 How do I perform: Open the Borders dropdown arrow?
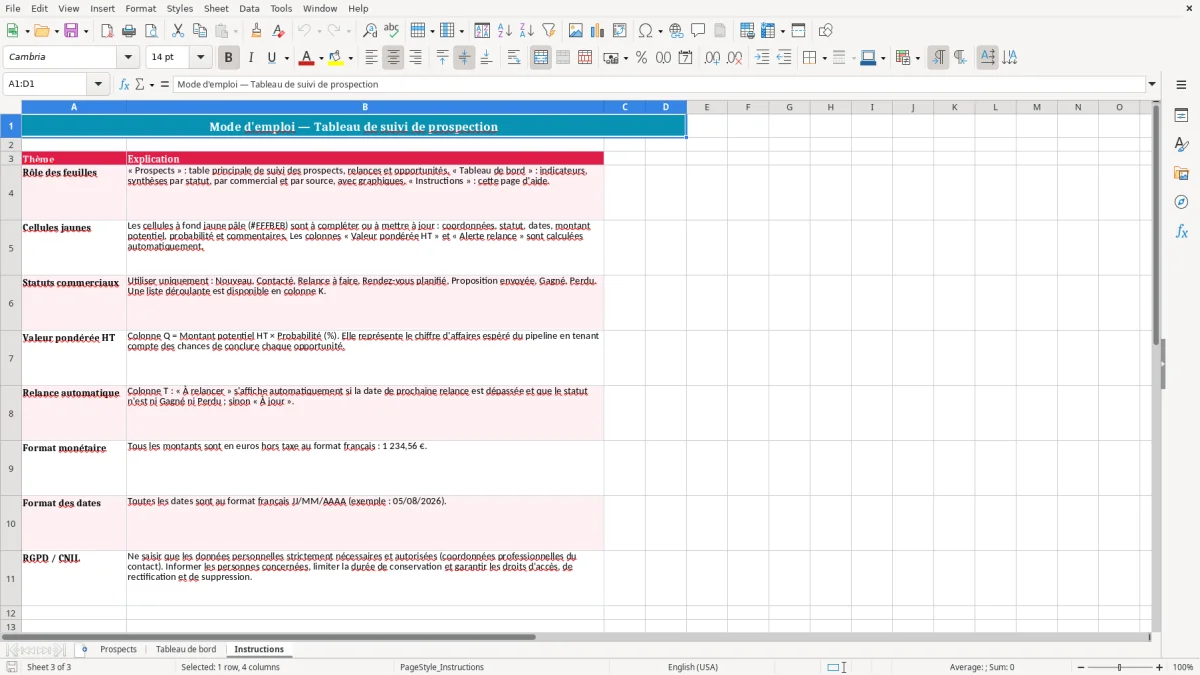(826, 58)
